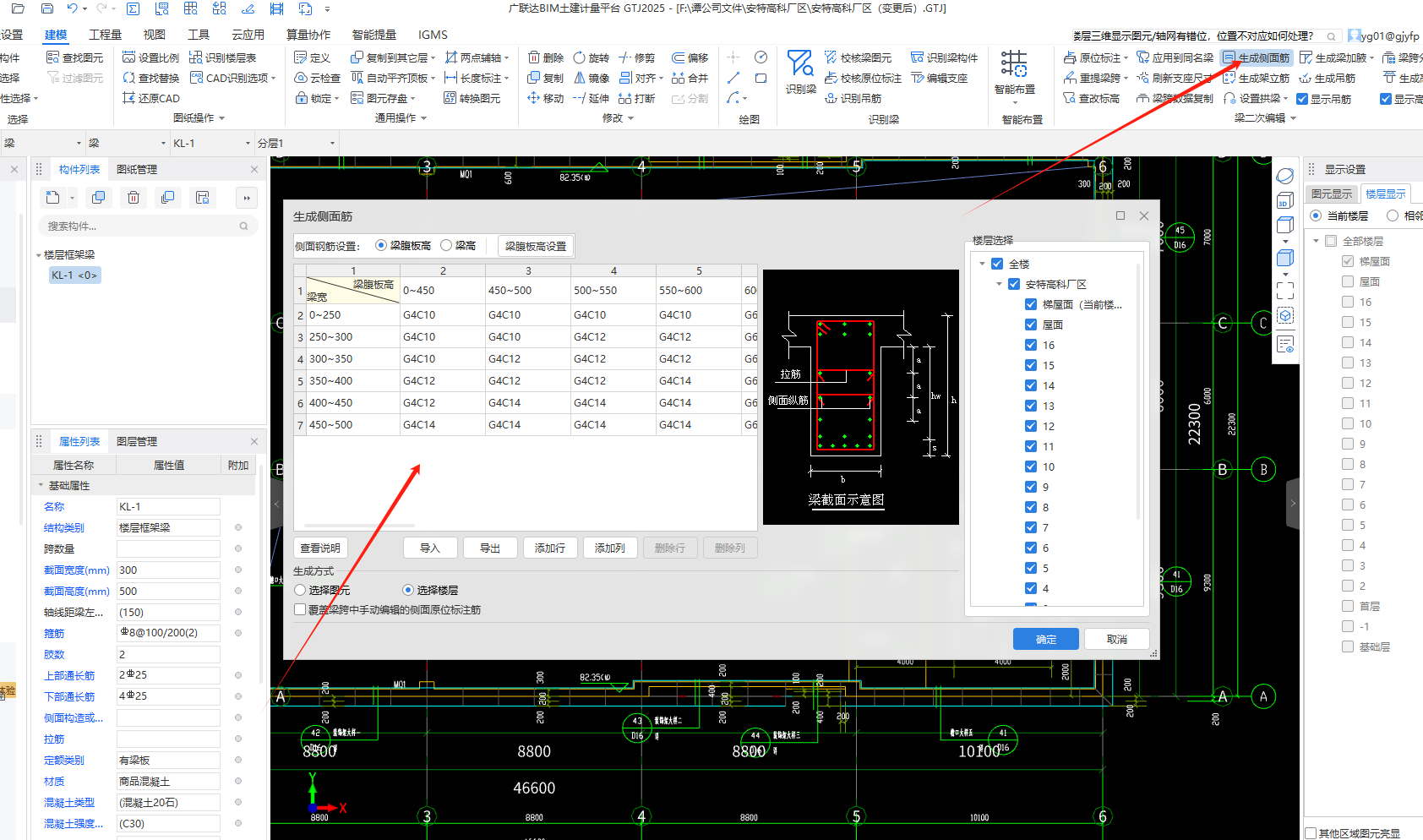The image size is (1423, 840).
Task: Click the 确定 button
Action: [1046, 639]
